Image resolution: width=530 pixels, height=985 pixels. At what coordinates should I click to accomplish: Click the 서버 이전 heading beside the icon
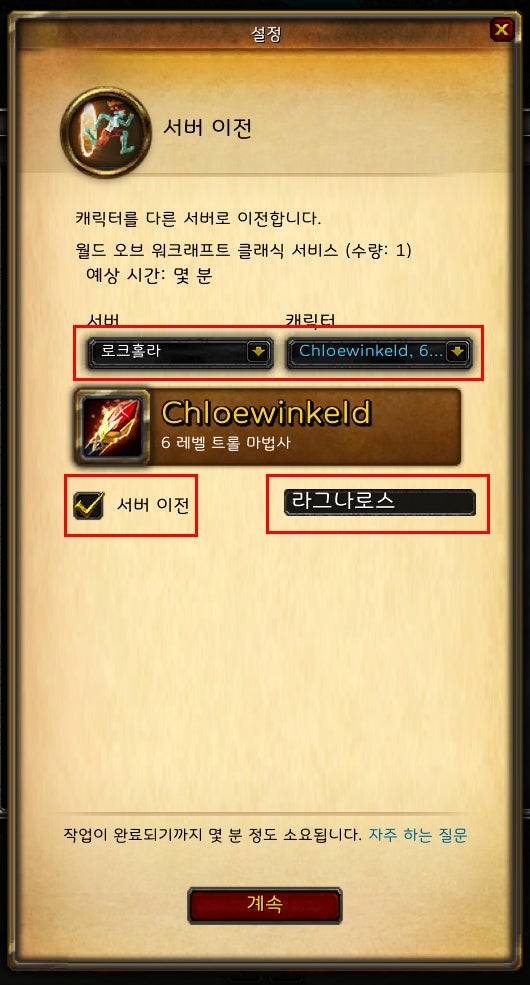coord(208,128)
